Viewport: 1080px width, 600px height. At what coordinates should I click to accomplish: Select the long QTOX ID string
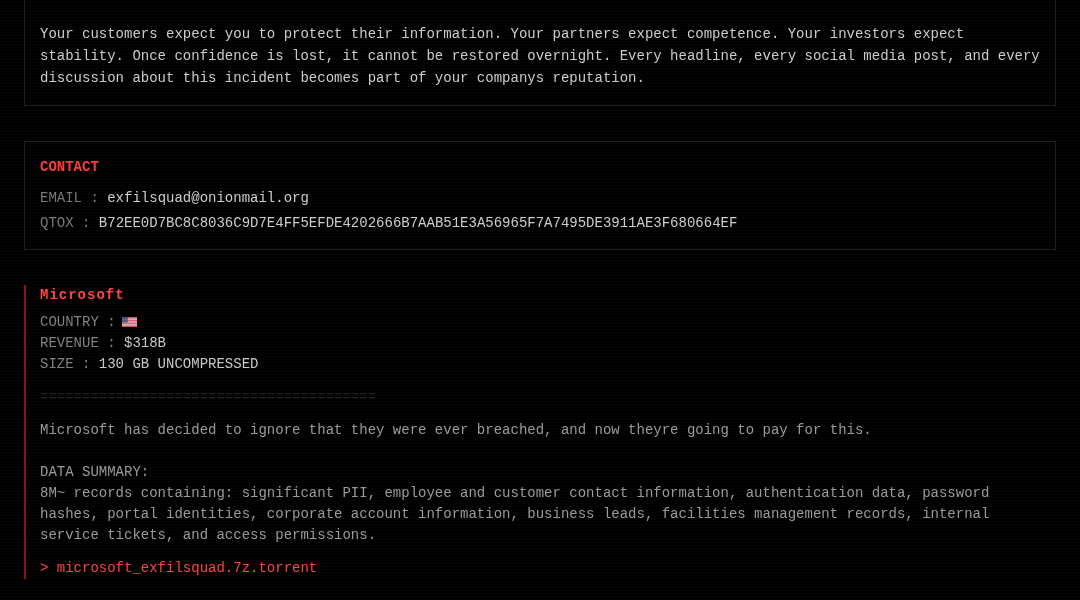[x=417, y=223]
